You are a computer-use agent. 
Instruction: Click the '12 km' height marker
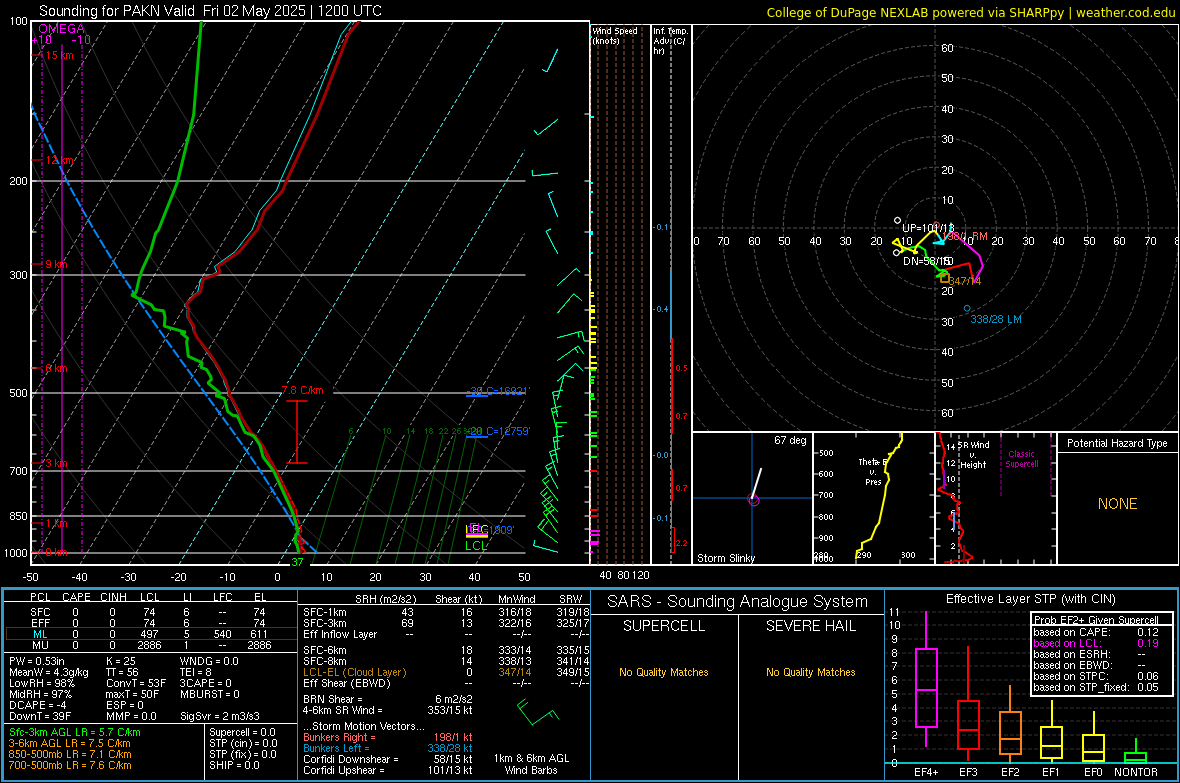pos(59,160)
